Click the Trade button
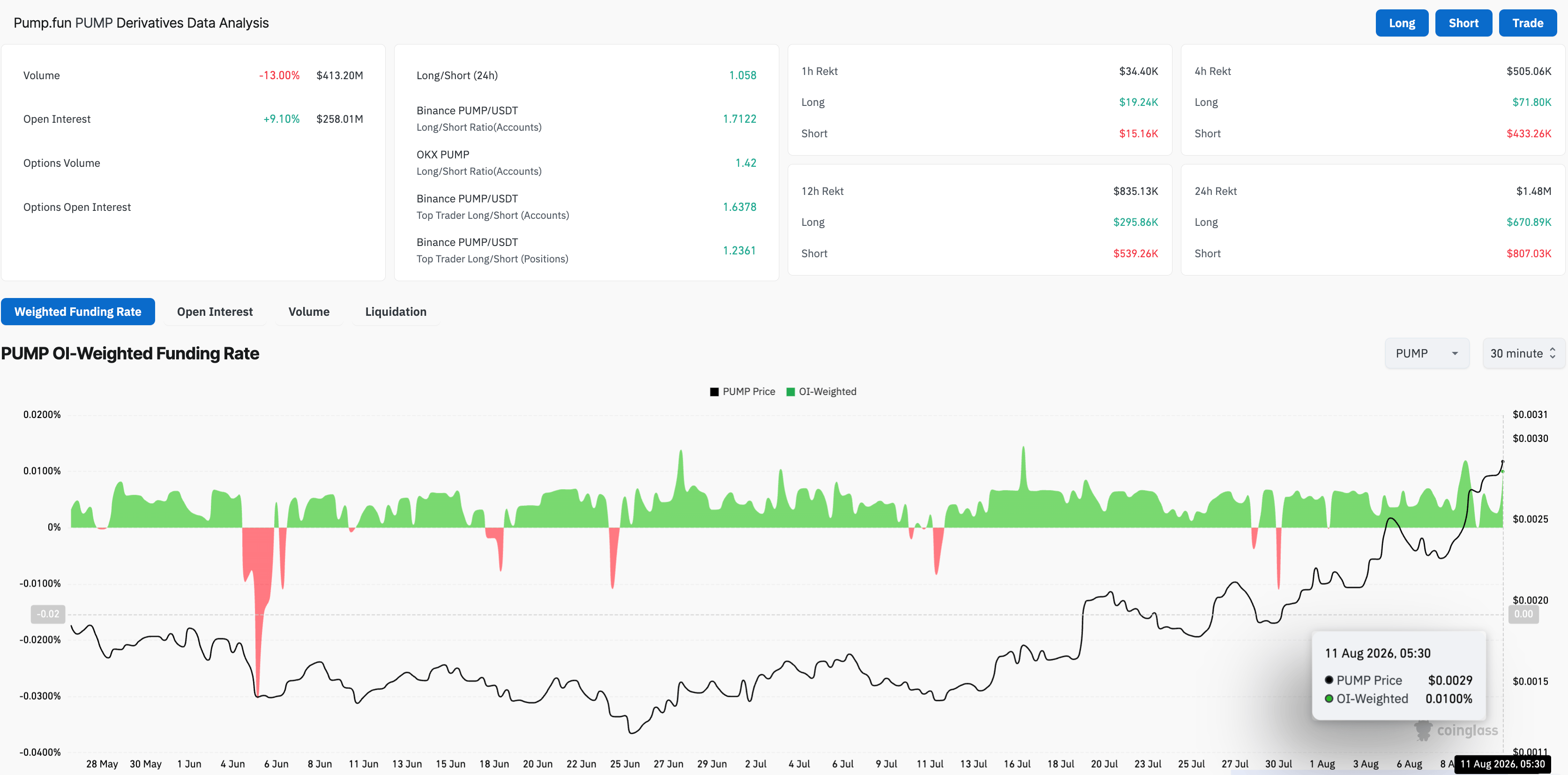The height and width of the screenshot is (775, 1568). coord(1527,23)
